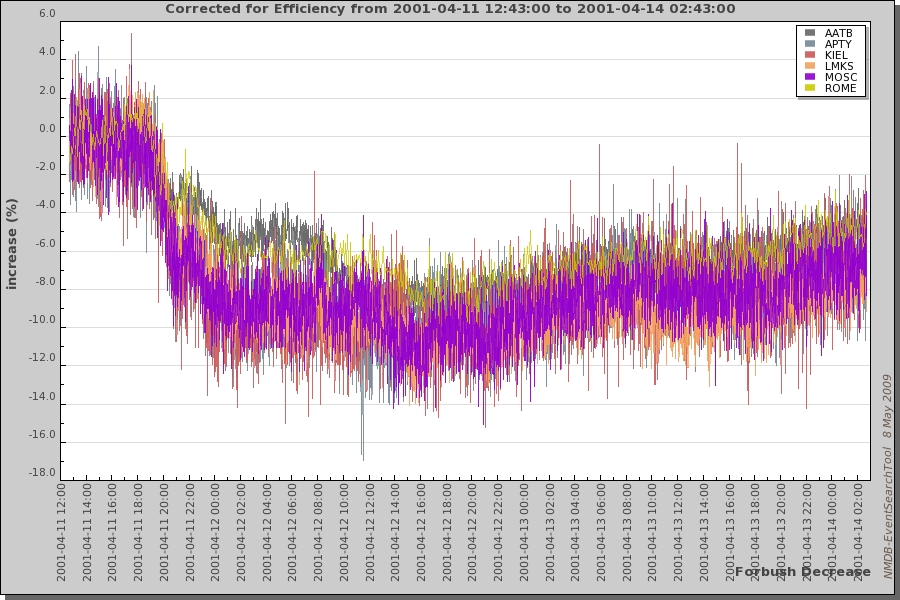Click the '2001-04-12 22:00' x-axis label
The height and width of the screenshot is (600, 900).
coord(498,532)
